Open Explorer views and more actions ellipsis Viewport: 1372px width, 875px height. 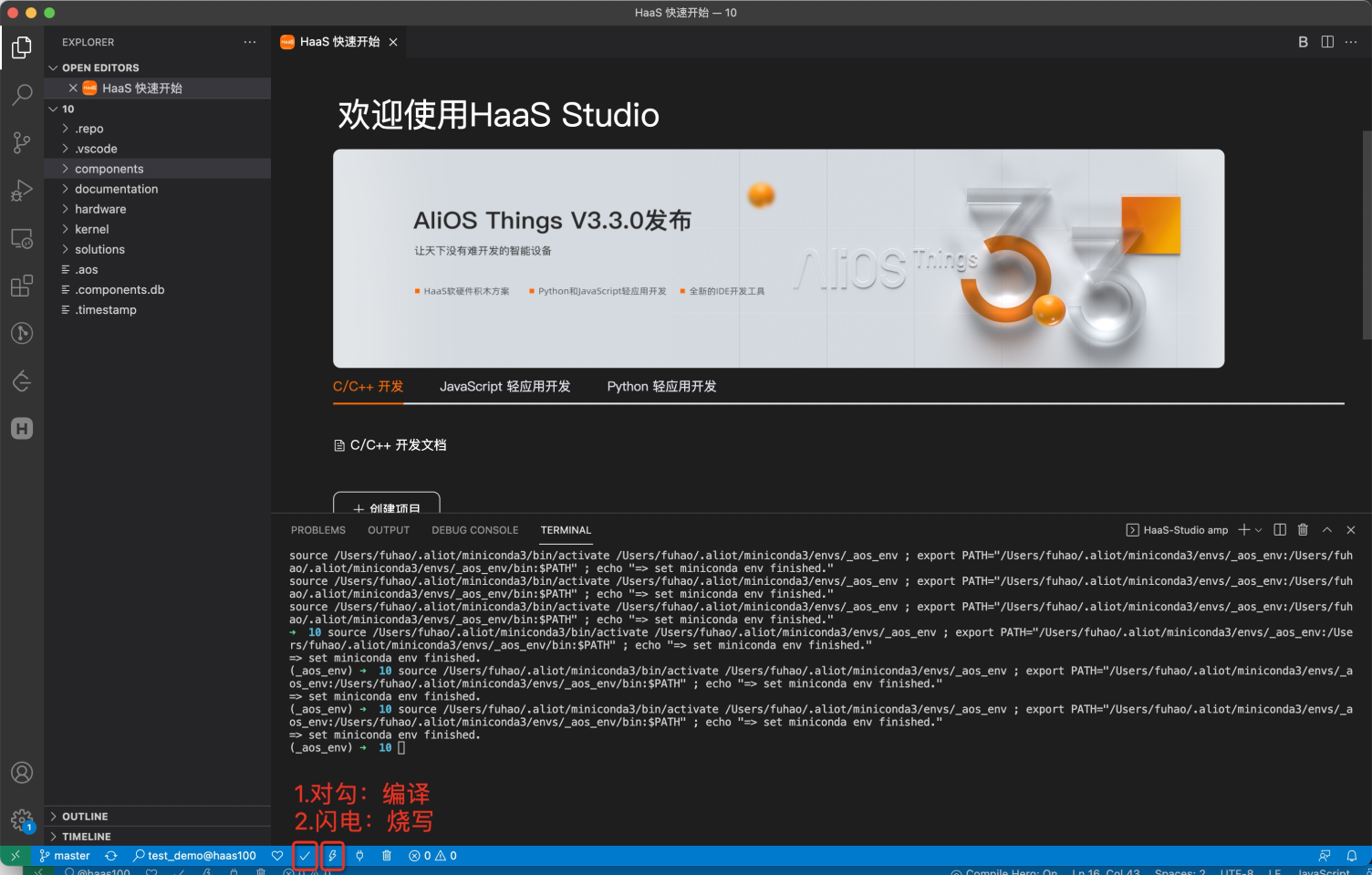pos(250,42)
